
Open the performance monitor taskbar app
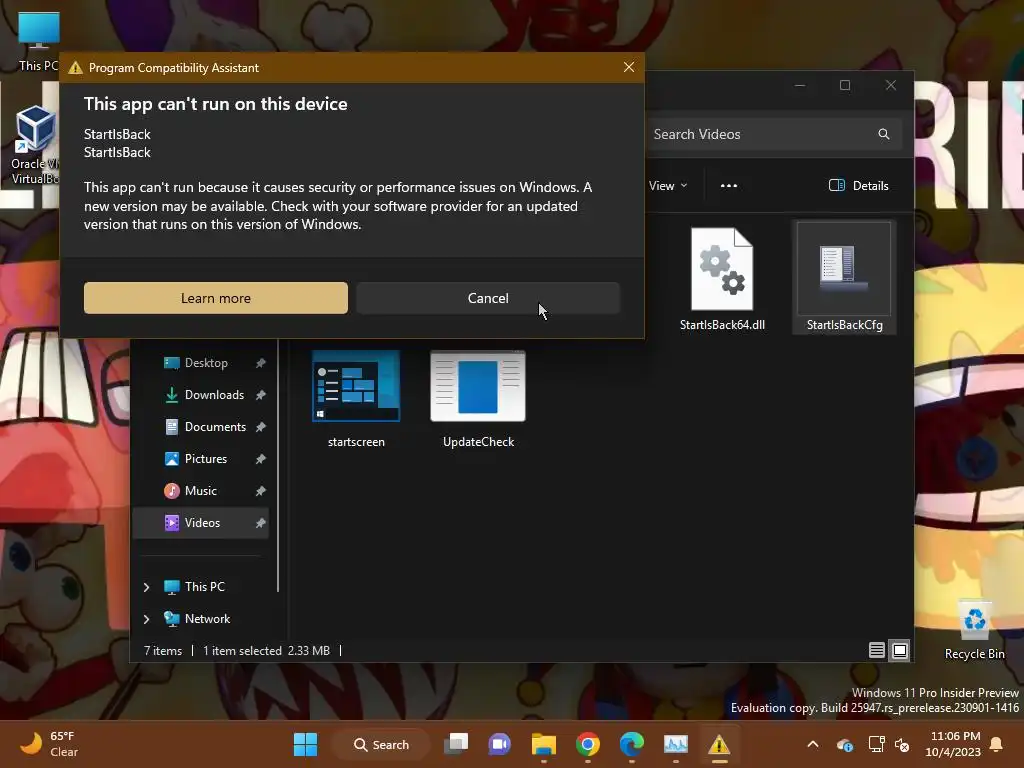[x=675, y=744]
